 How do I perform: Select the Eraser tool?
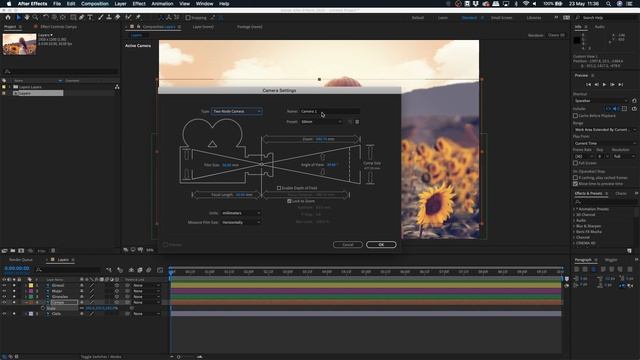click(118, 18)
